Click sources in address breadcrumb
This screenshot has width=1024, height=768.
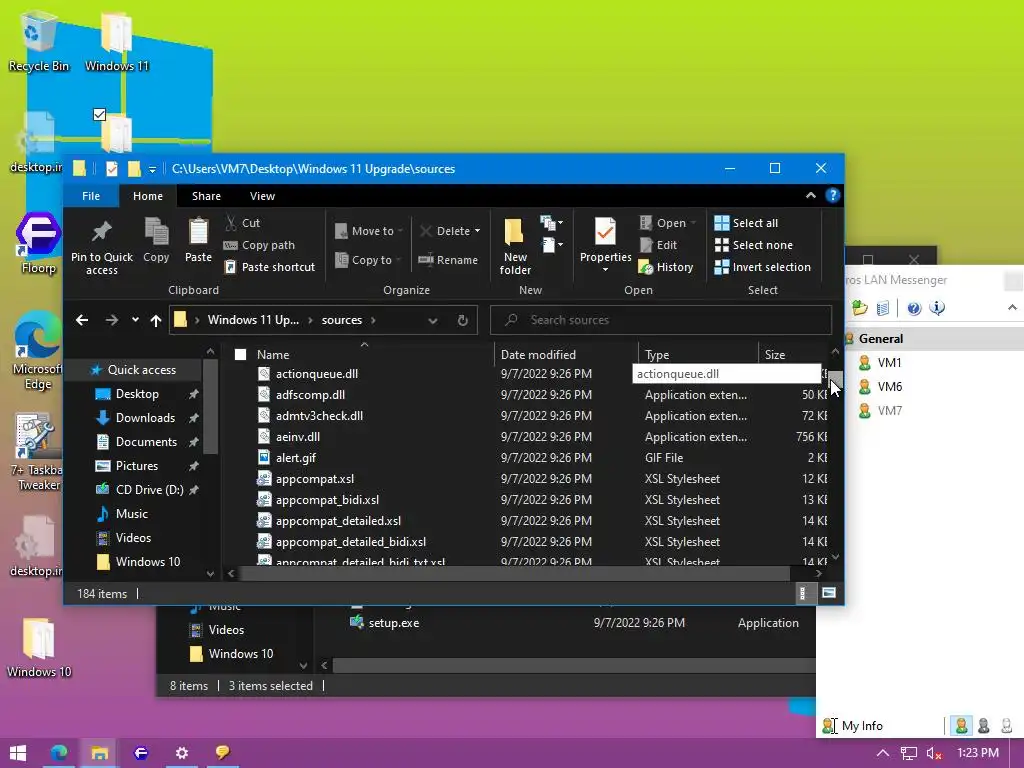click(x=342, y=320)
